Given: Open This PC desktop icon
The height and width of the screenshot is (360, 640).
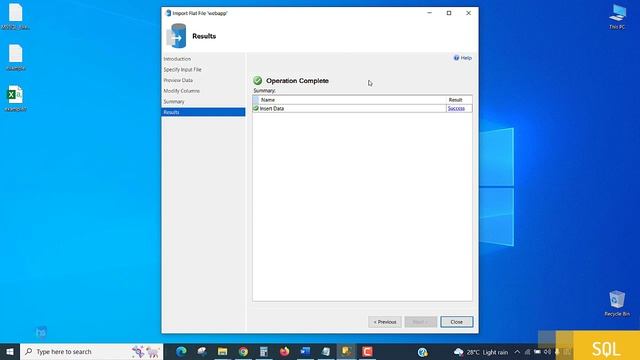Looking at the screenshot, I should tap(617, 16).
